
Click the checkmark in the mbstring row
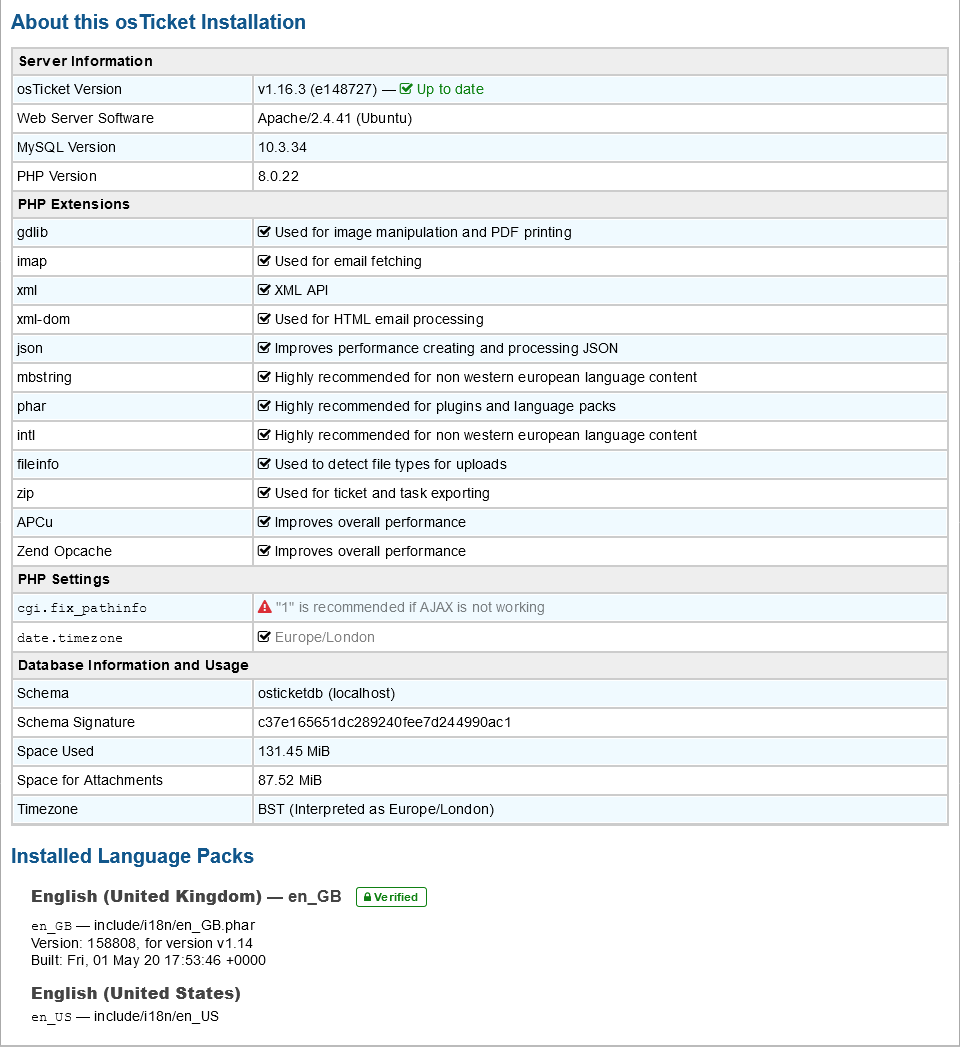click(265, 377)
